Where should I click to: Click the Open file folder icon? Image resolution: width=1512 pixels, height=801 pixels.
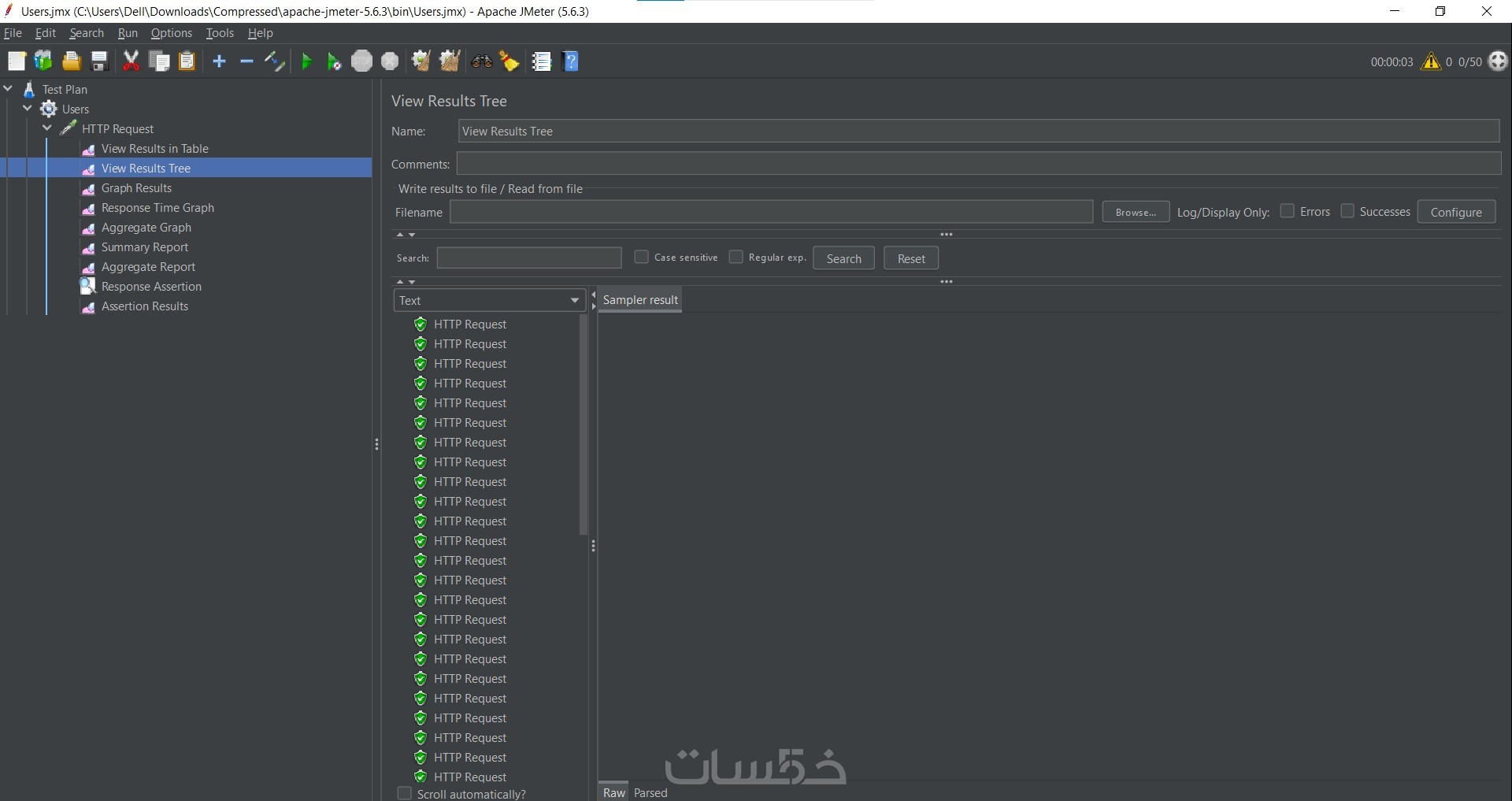point(72,61)
